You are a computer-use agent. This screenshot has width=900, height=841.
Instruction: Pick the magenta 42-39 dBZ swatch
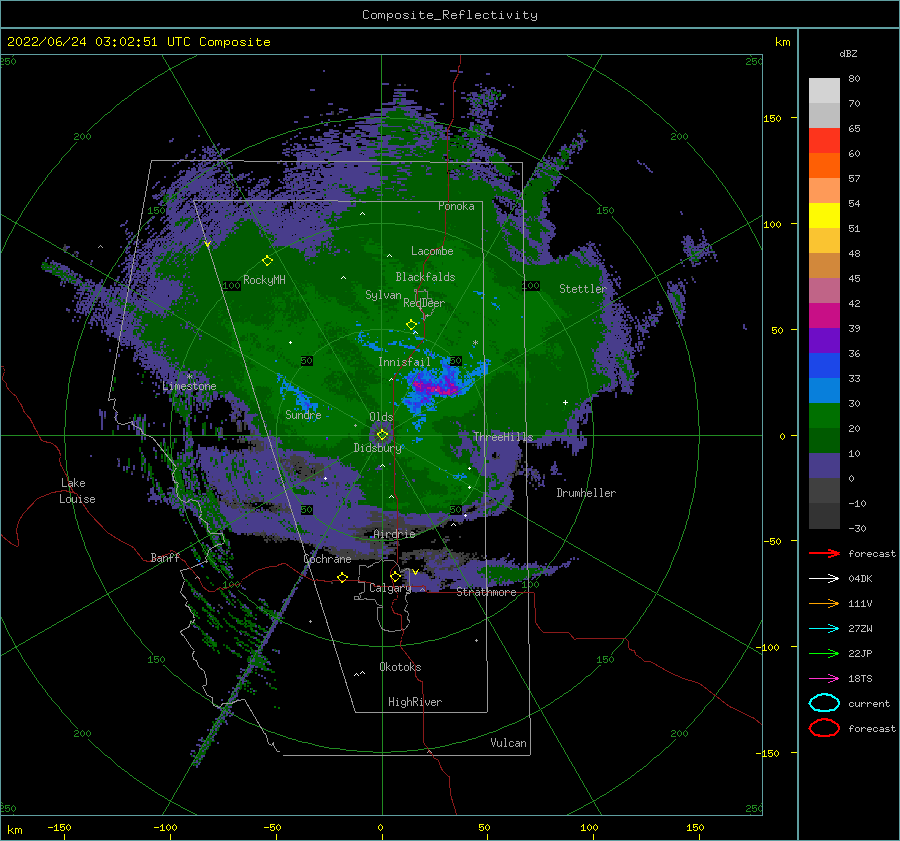click(x=824, y=315)
